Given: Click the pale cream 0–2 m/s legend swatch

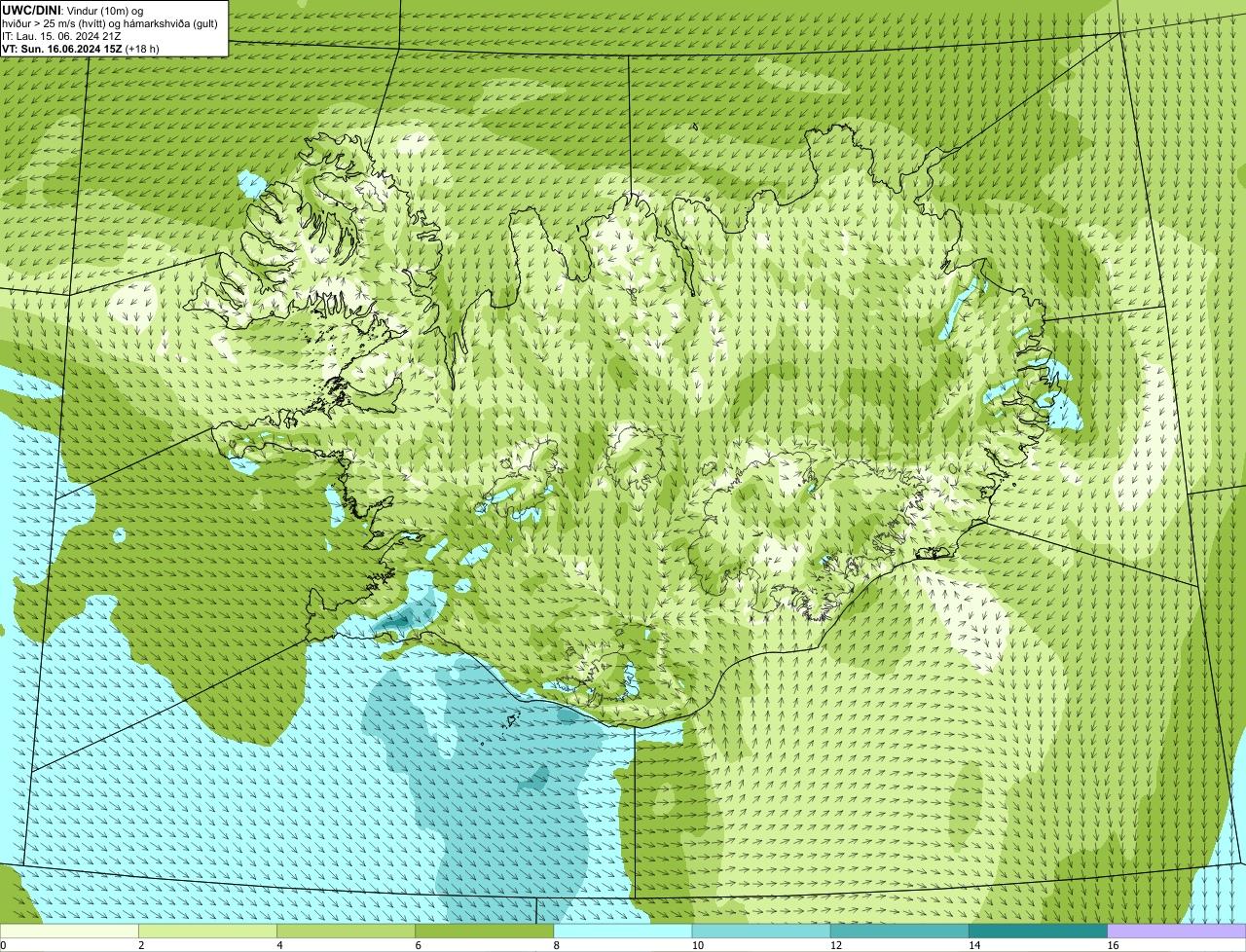Looking at the screenshot, I should pyautogui.click(x=69, y=931).
